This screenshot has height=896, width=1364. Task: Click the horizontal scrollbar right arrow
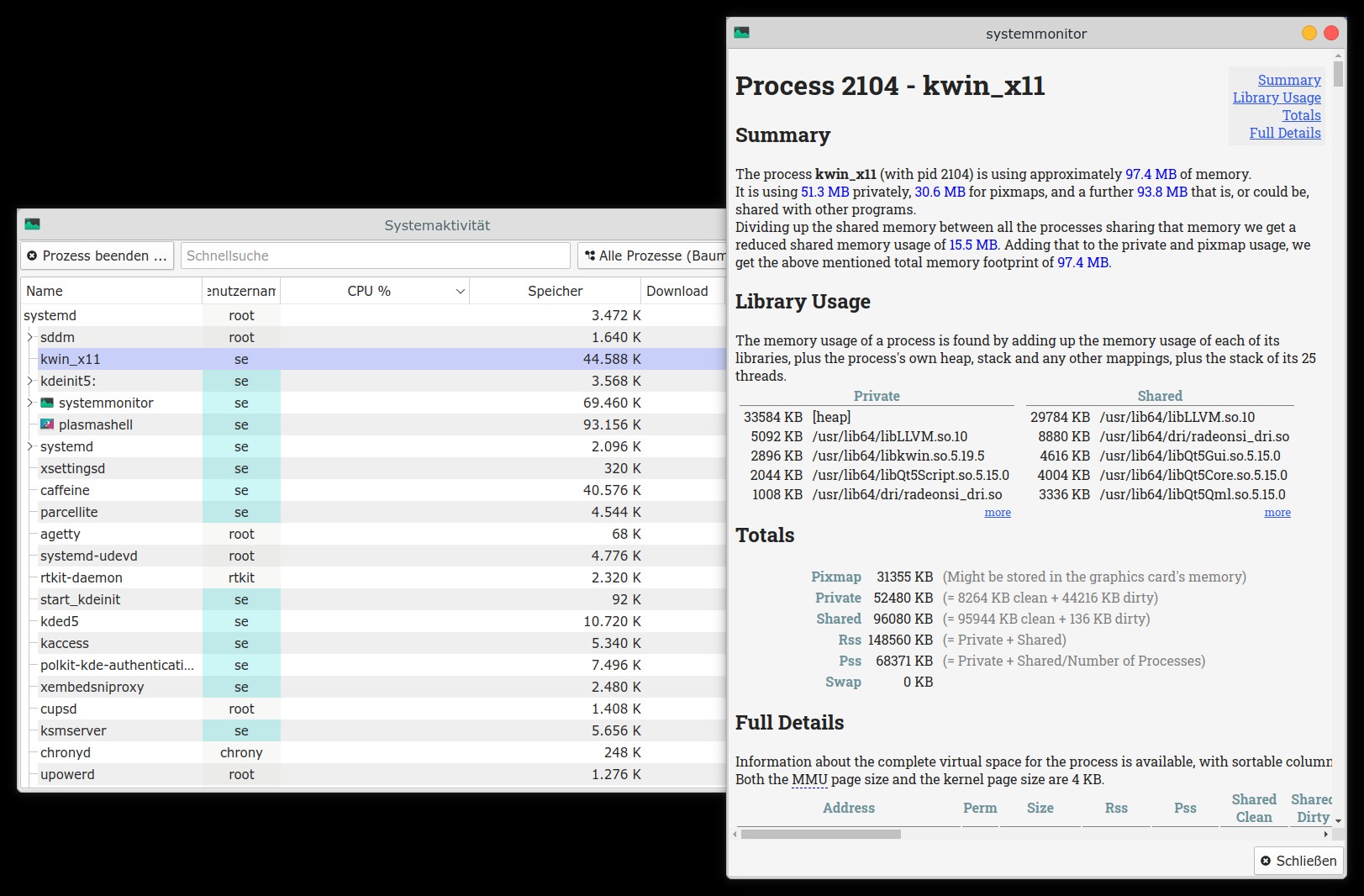click(1327, 835)
